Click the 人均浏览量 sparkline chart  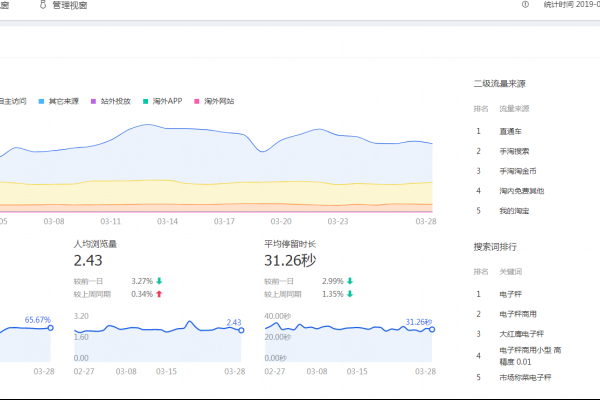coord(158,341)
